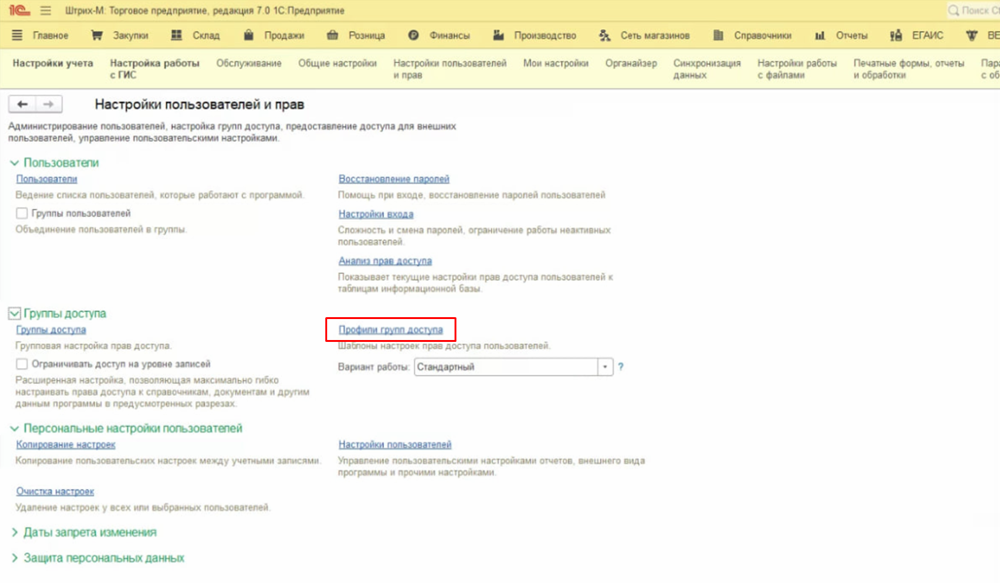The image size is (1000, 583).
Task: Open the Отчеты menu section
Action: pyautogui.click(x=841, y=36)
